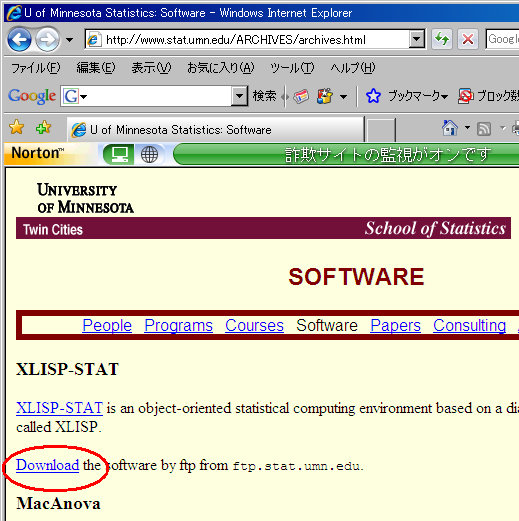Click the green Refresh arrows icon
This screenshot has height=521, width=519.
coord(442,39)
